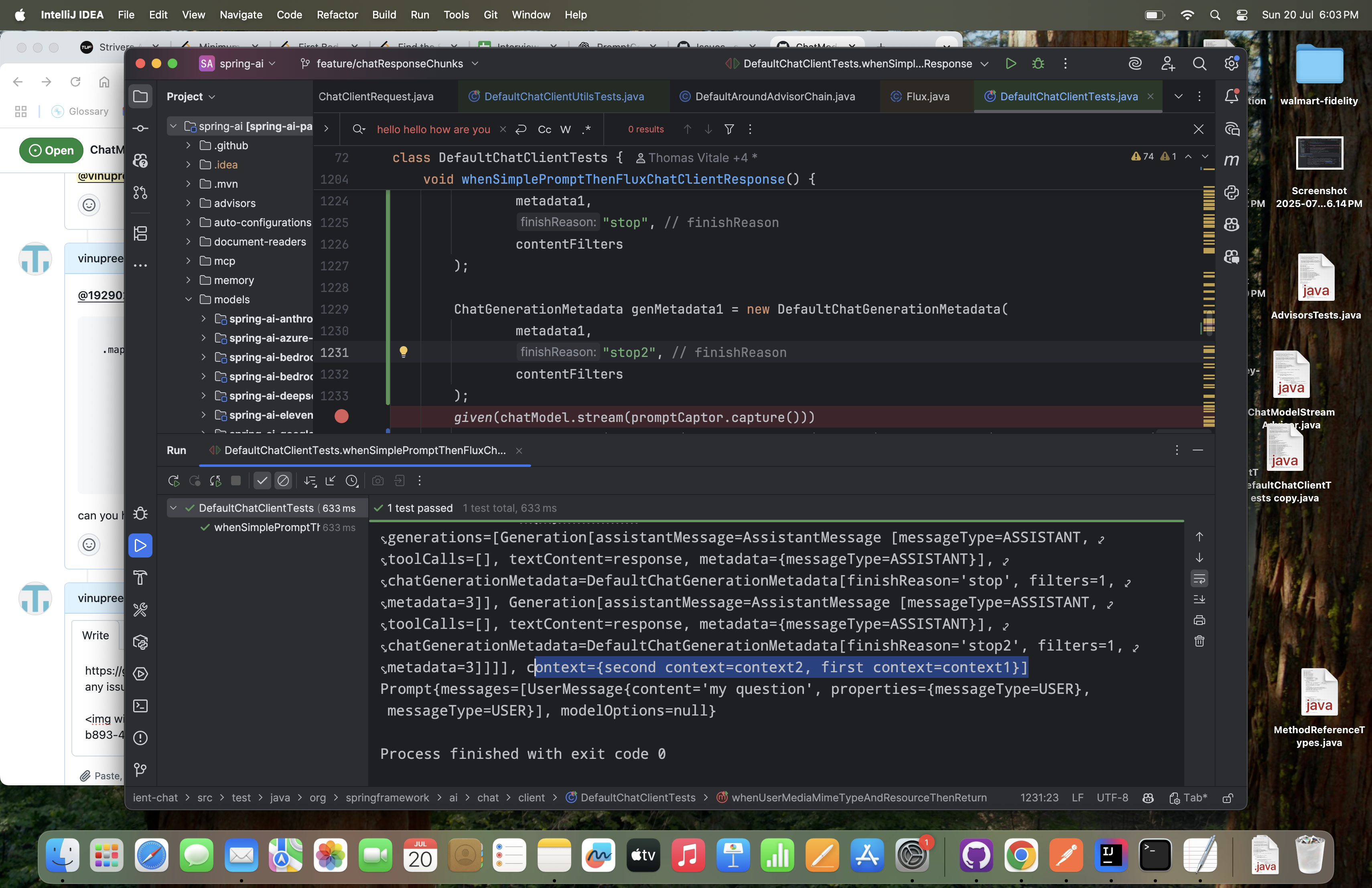
Task: Open IDE settings gear icon
Action: tap(1231, 63)
